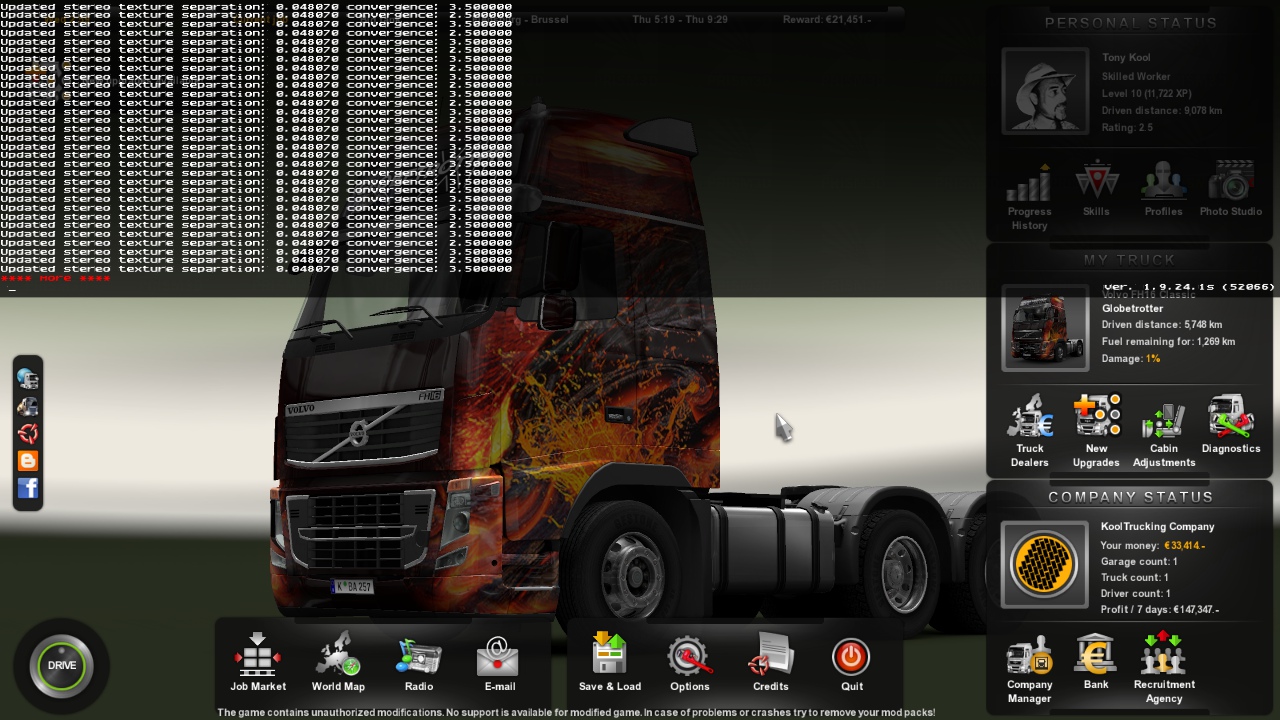
Task: Click "Profit / 7 days: €147,347" line
Action: [x=1160, y=610]
